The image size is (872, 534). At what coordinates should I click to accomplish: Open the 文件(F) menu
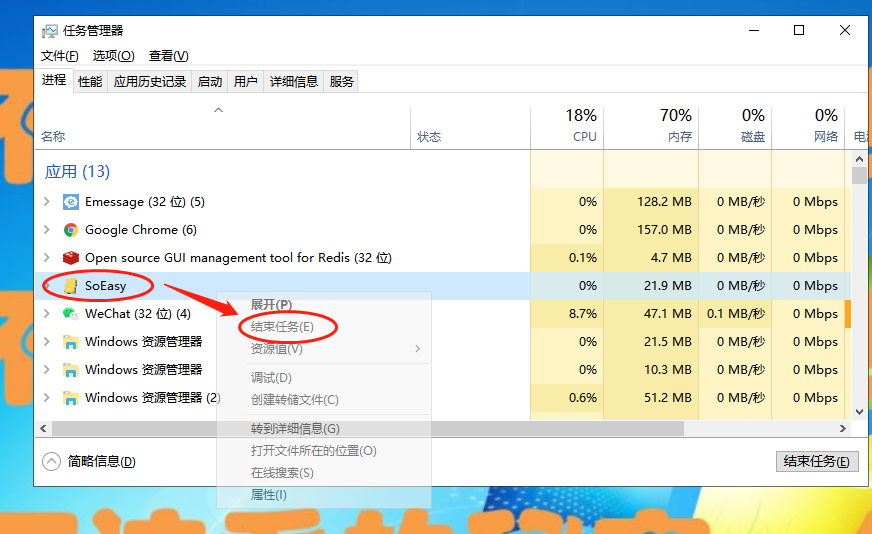coord(60,56)
